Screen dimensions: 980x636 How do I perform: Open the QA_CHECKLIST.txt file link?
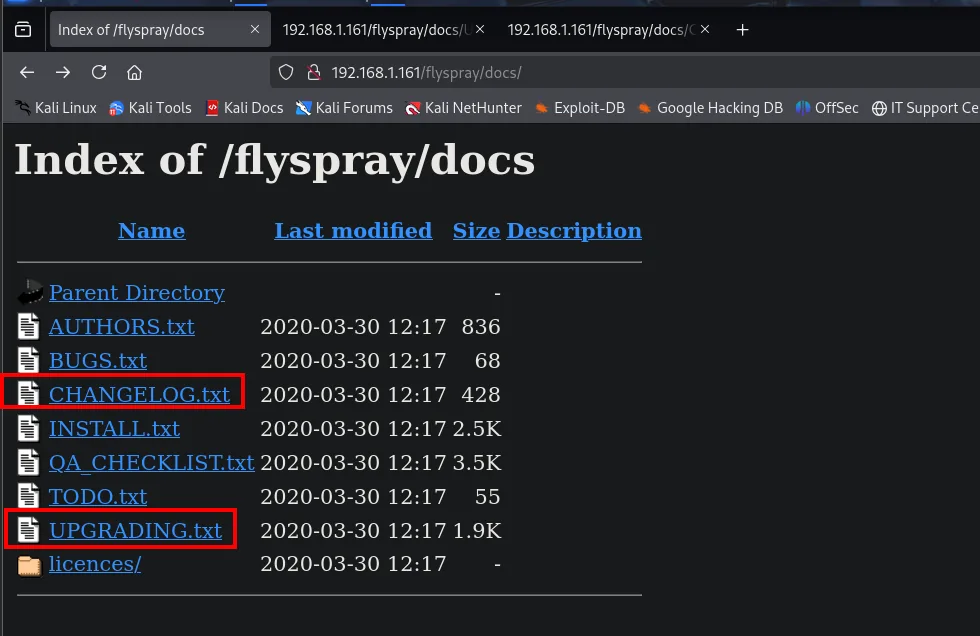[x=152, y=462]
